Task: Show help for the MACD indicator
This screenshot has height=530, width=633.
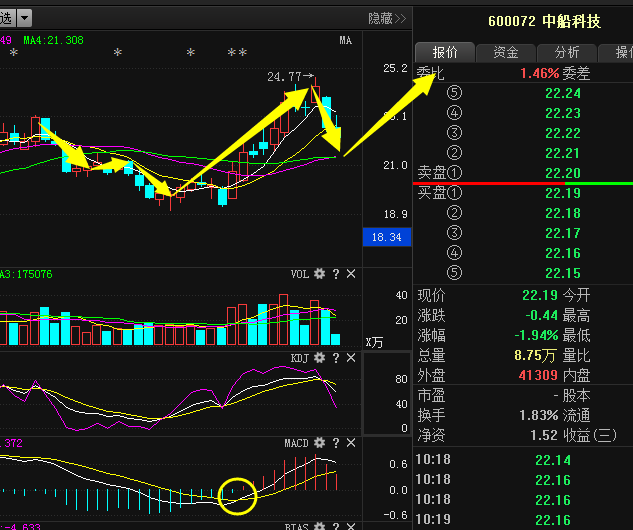Action: tap(336, 441)
